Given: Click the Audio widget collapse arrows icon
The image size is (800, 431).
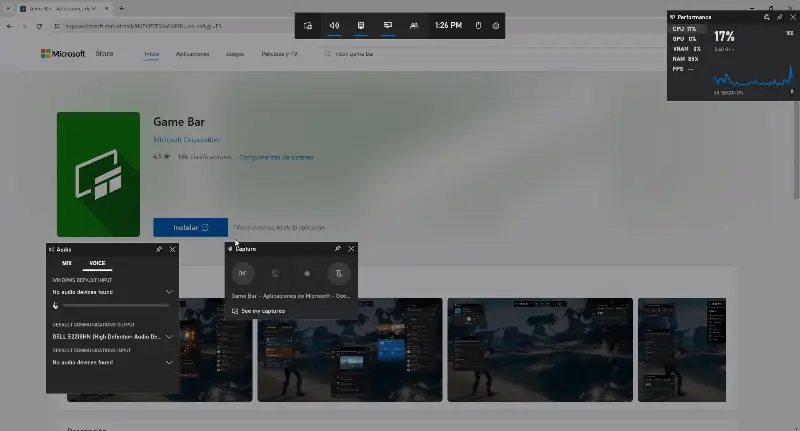Looking at the screenshot, I should pos(52,249).
